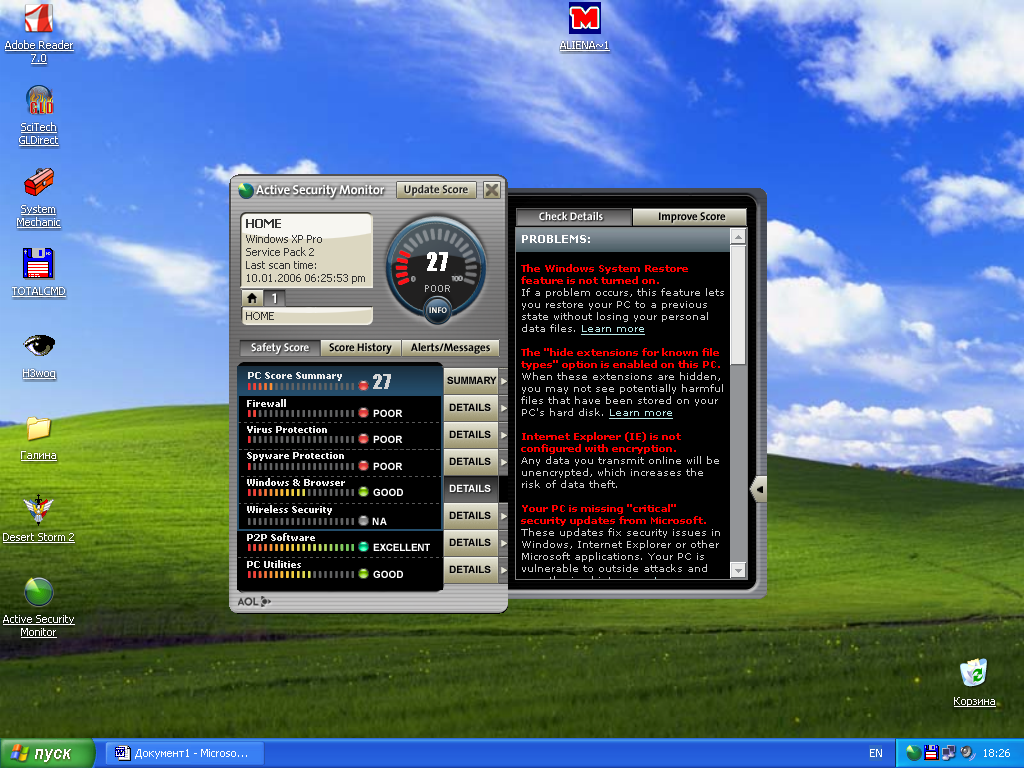This screenshot has width=1024, height=768.
Task: Expand Wireless Security DETAILS arrow
Action: coord(504,516)
